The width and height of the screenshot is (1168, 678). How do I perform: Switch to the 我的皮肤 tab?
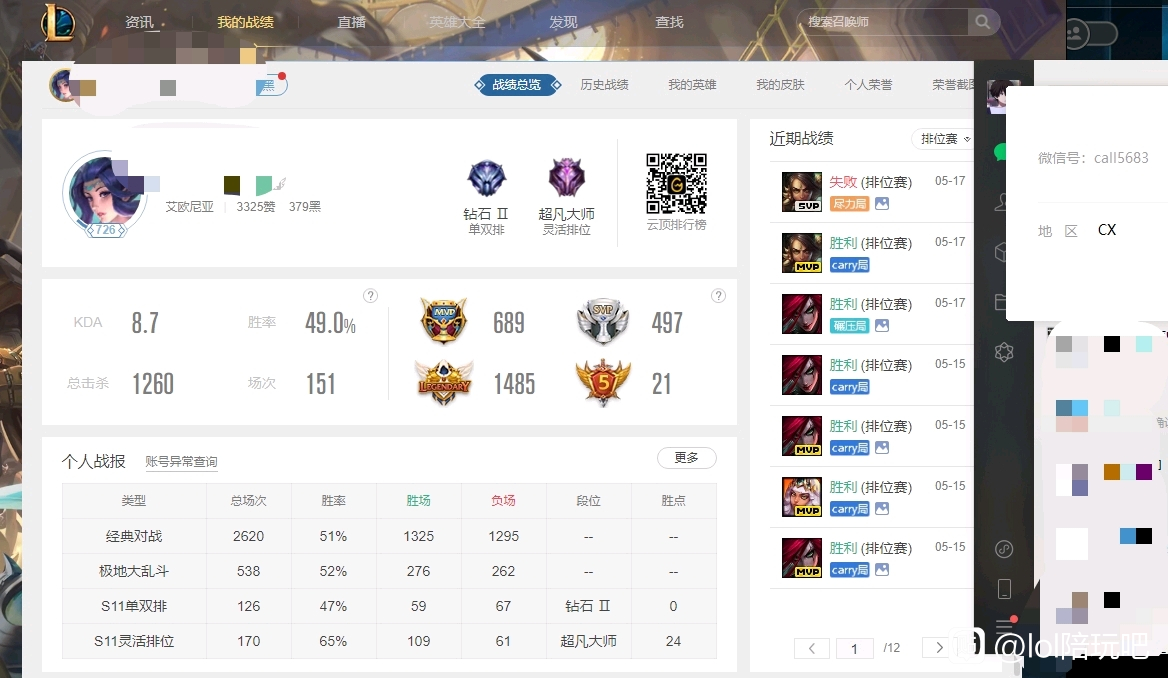coord(780,85)
